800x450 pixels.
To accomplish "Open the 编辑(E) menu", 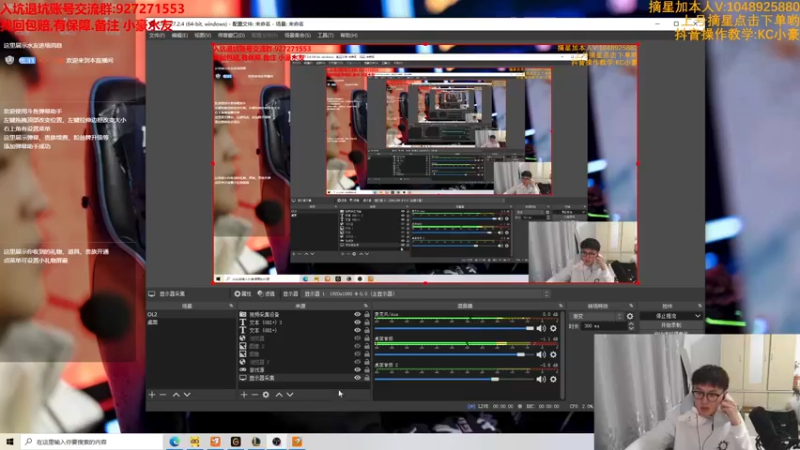I will point(180,35).
